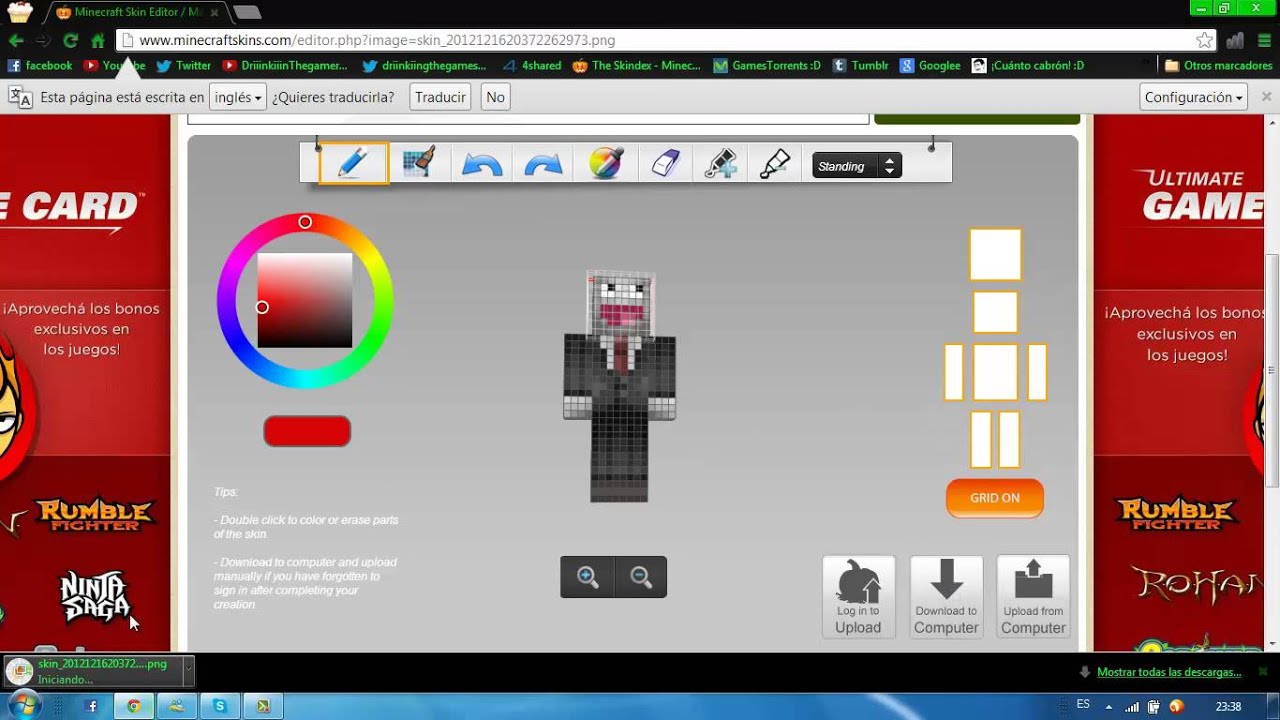Open facebook bookmark
The image size is (1280, 720).
click(40, 66)
